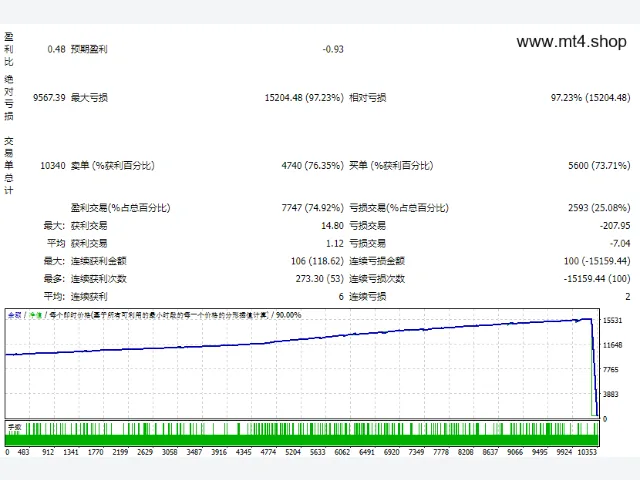Select the 连续获利金额 label
The image size is (640, 480).
coord(98,261)
